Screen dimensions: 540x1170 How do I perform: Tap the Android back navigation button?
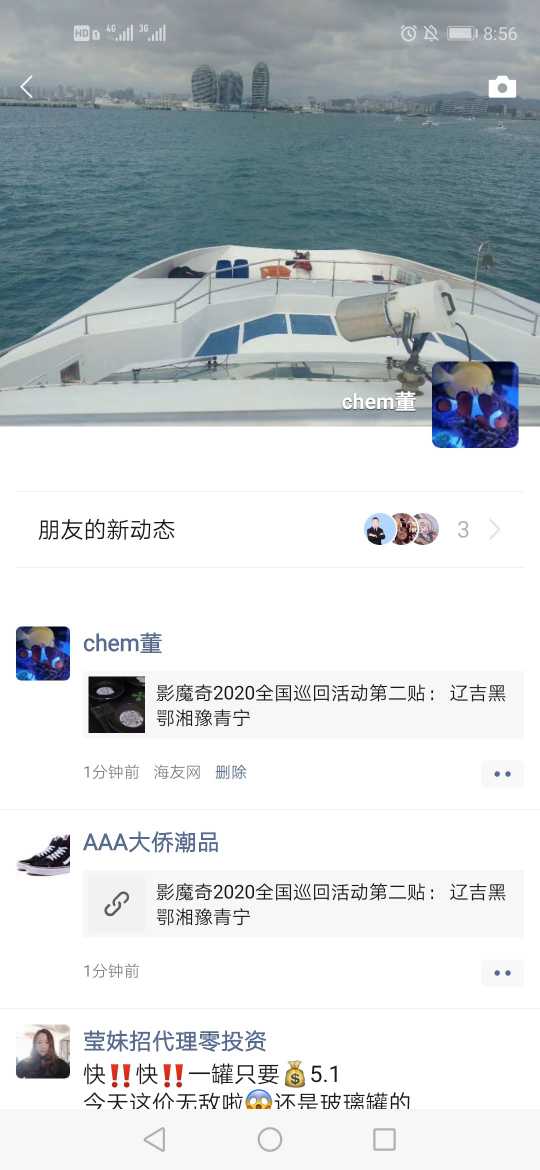tap(154, 1139)
